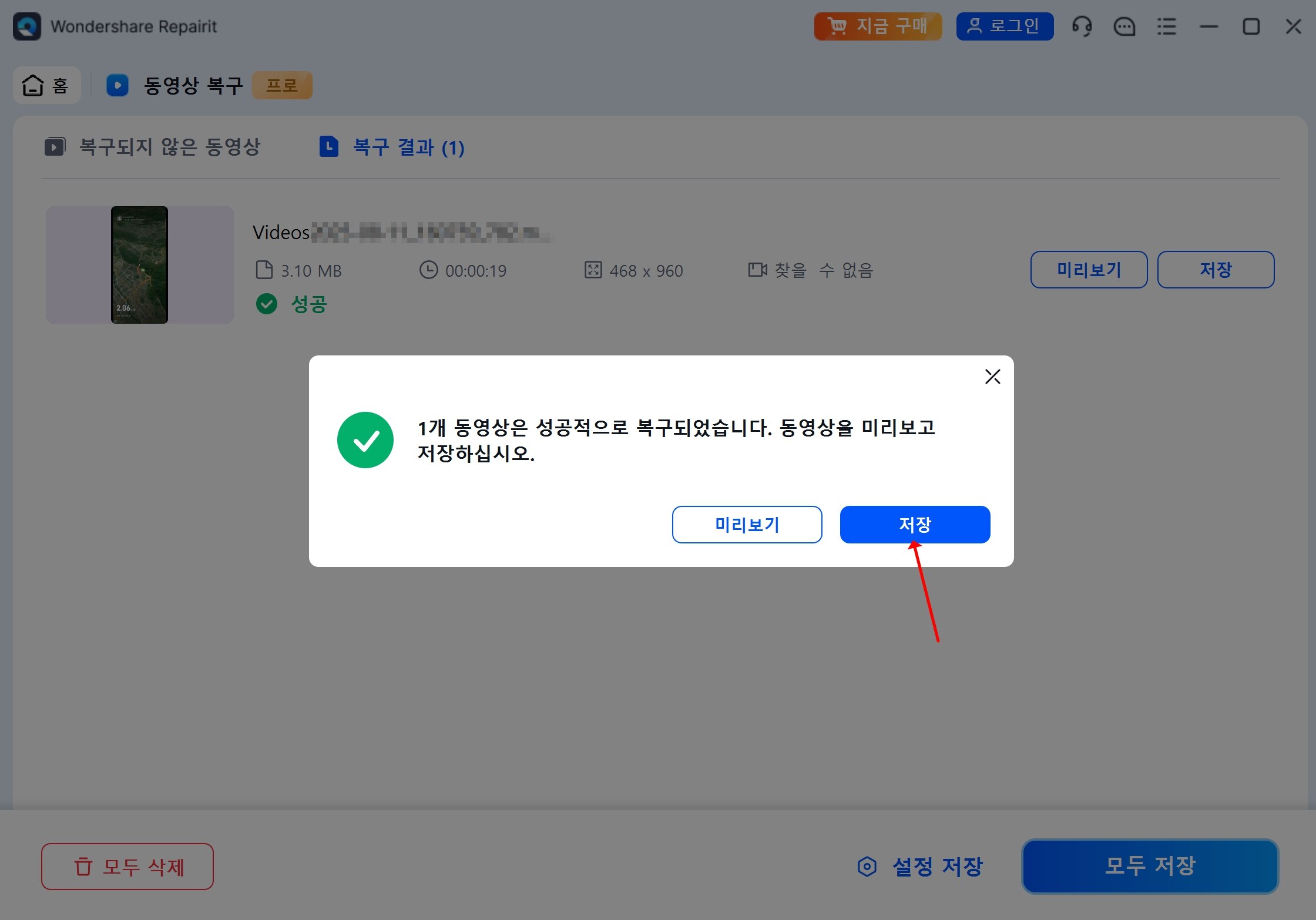Click the Wondershare Repairit logo icon
Screen dimensions: 1316x920
click(27, 26)
